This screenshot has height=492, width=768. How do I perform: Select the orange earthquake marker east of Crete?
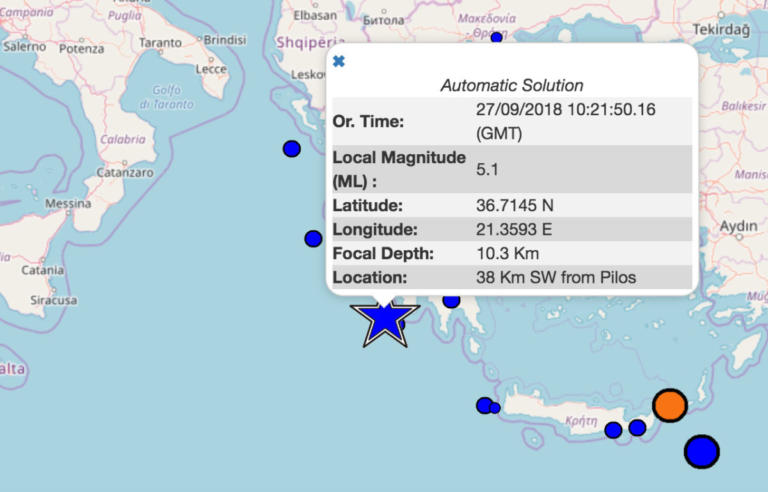click(669, 405)
